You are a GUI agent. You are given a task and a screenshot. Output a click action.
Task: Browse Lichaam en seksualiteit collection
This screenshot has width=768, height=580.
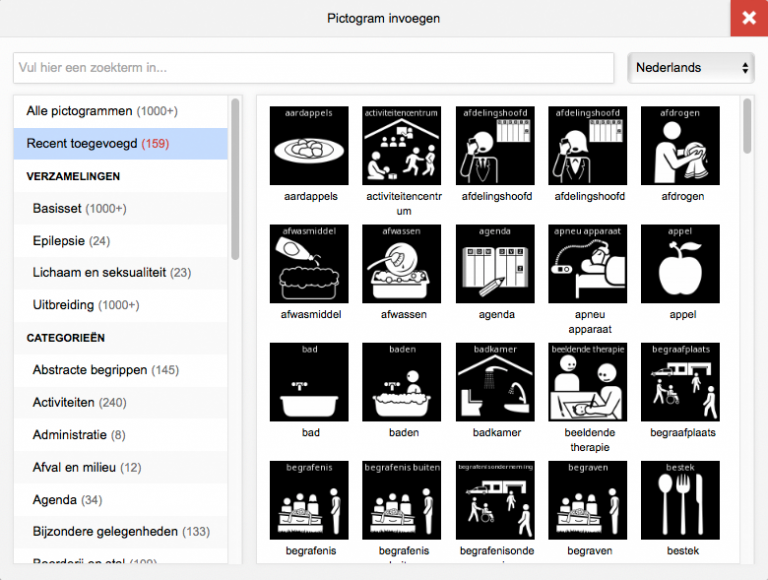pos(111,272)
